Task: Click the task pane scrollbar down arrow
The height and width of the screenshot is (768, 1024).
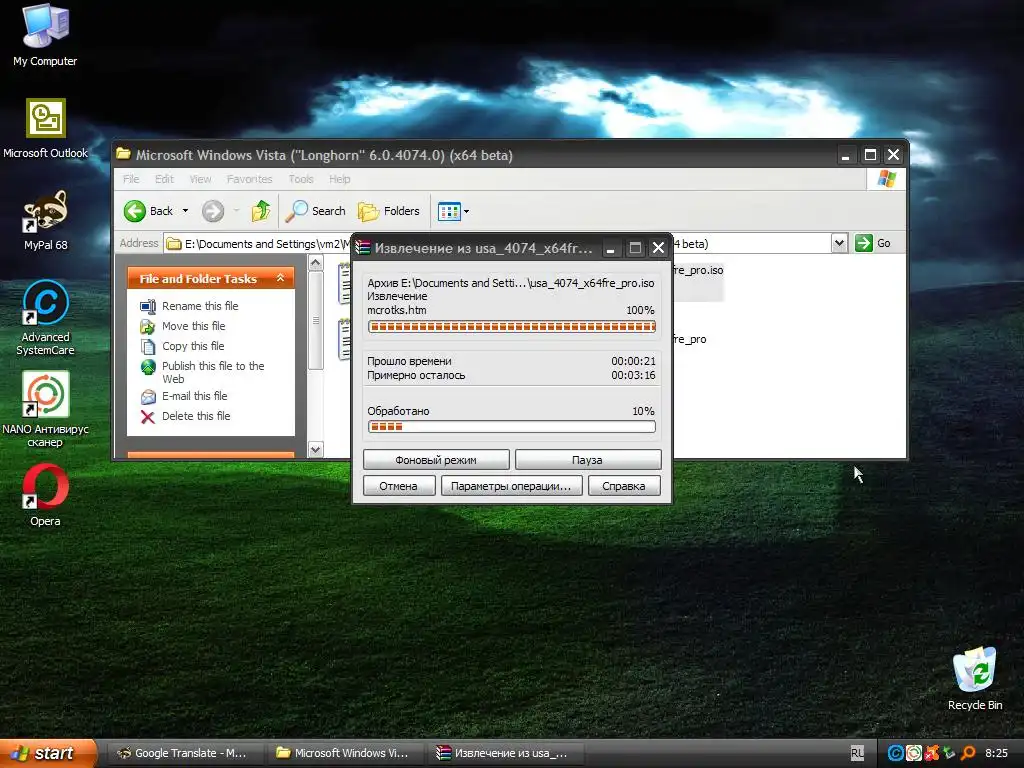Action: tap(315, 449)
